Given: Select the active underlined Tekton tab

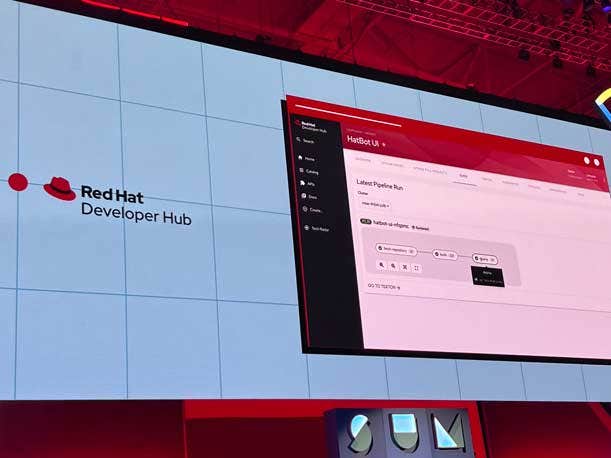Looking at the screenshot, I should click(463, 175).
